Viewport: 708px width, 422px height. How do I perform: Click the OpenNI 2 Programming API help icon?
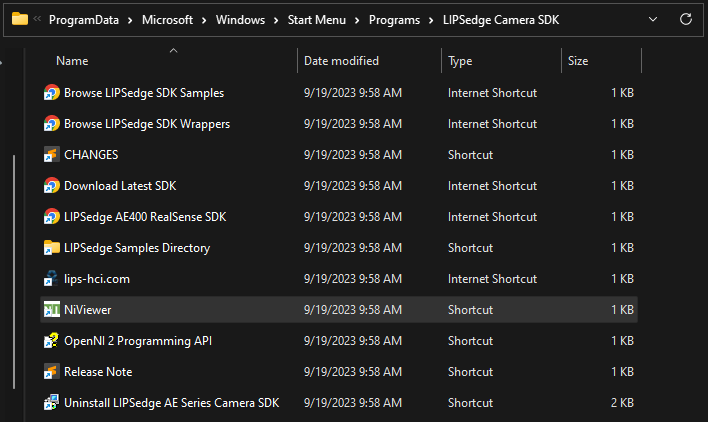click(x=51, y=341)
